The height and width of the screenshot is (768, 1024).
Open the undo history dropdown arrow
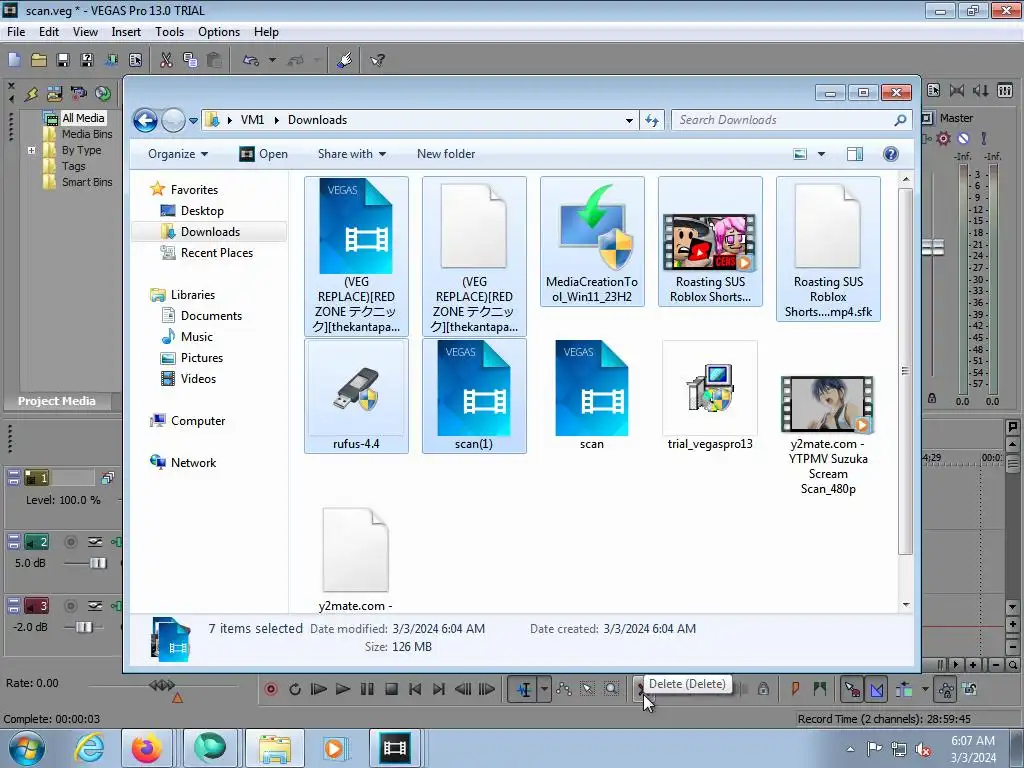click(x=272, y=60)
